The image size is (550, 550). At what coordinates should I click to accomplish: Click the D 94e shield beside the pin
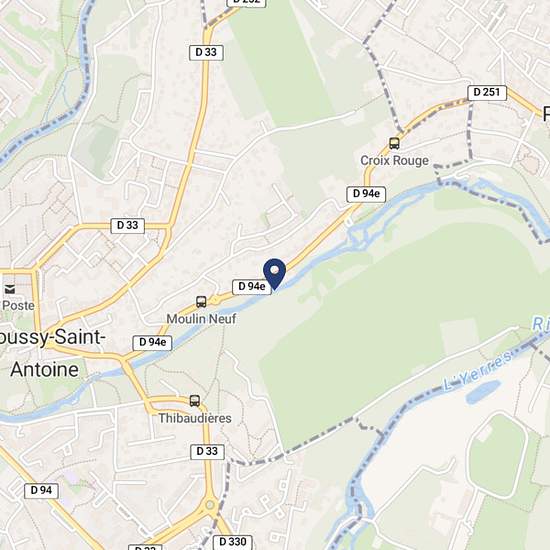[252, 287]
